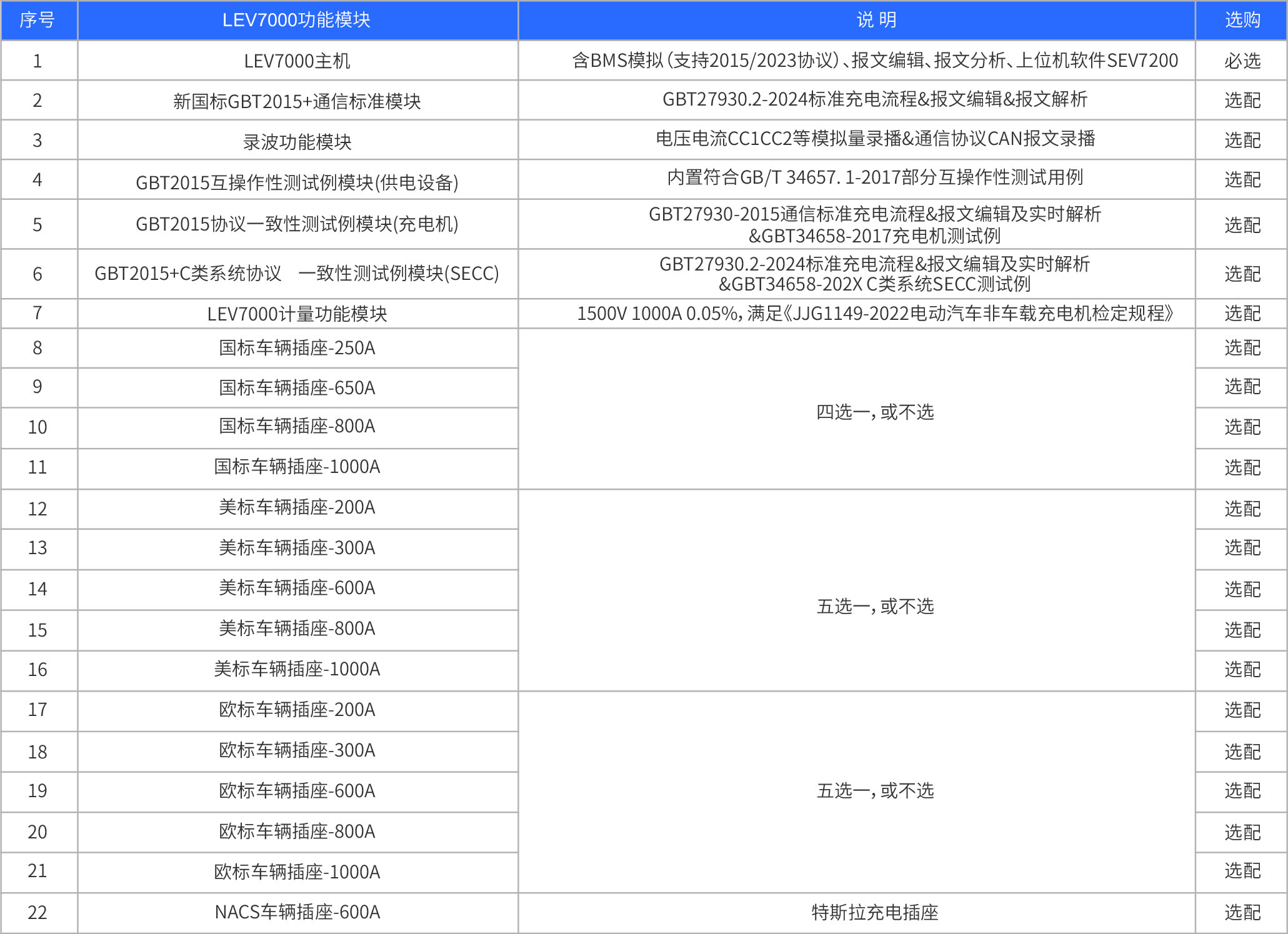Click 国标车辆插座-250A cell

297,348
